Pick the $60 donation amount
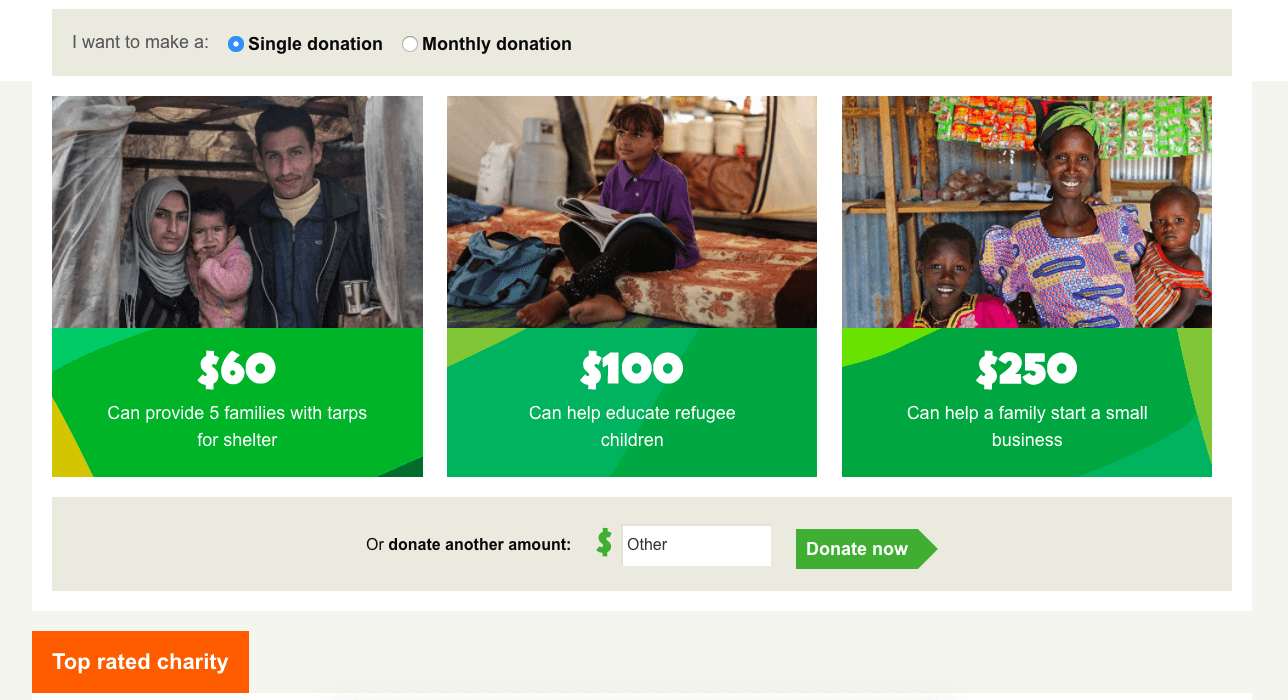Viewport: 1288px width, 700px height. [237, 370]
